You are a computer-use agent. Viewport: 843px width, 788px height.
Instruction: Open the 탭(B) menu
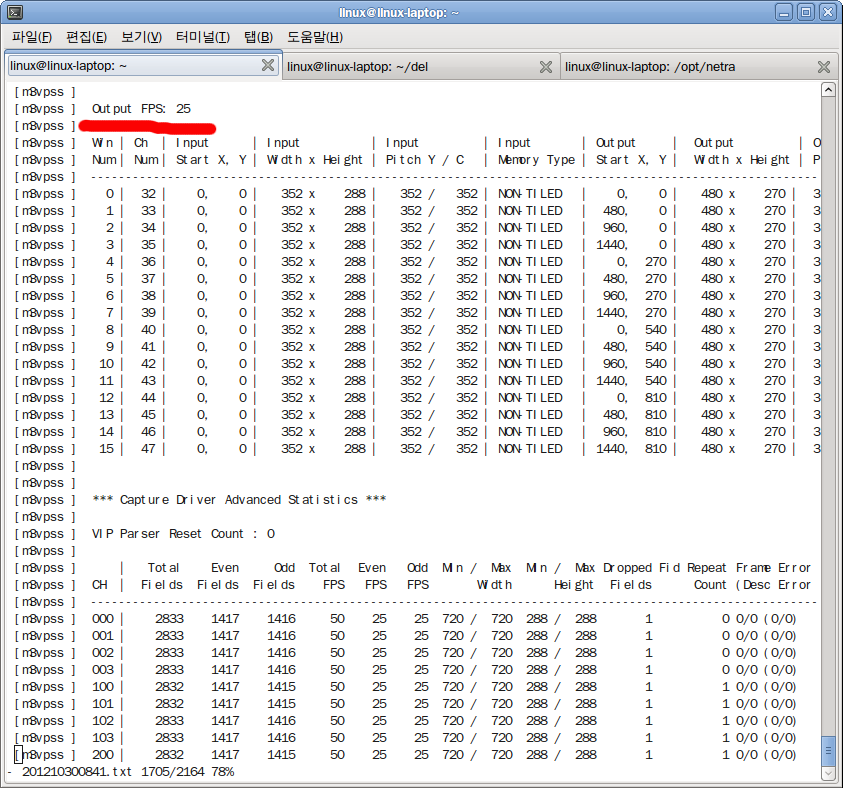click(x=258, y=37)
